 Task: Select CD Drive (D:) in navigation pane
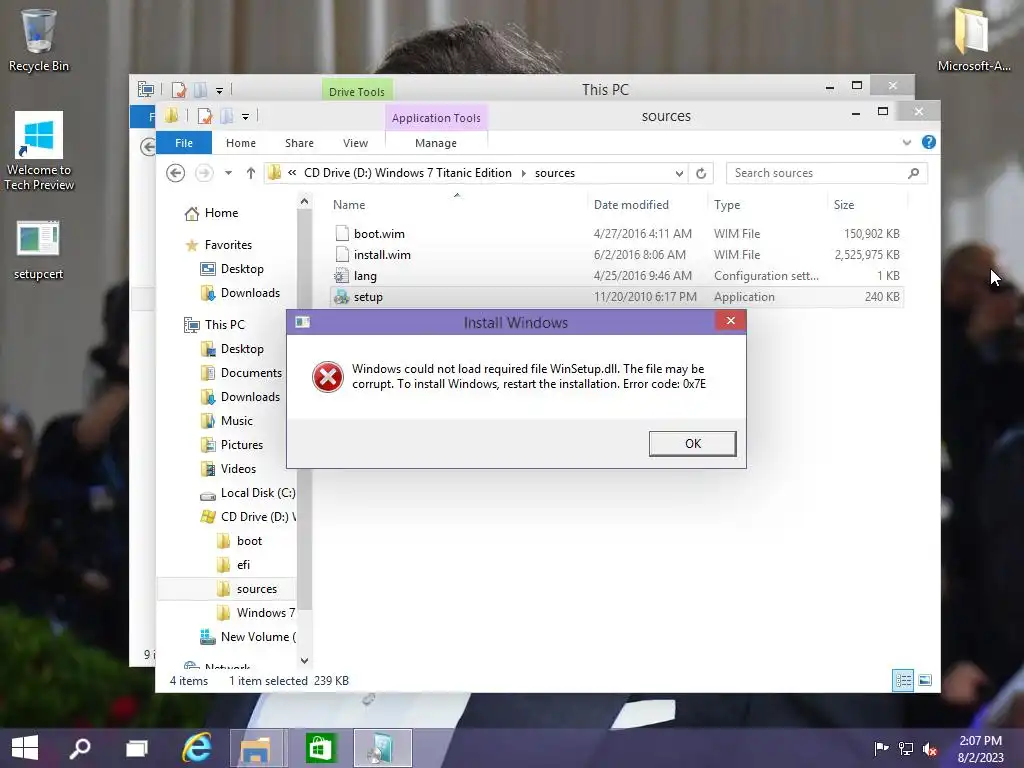click(258, 517)
